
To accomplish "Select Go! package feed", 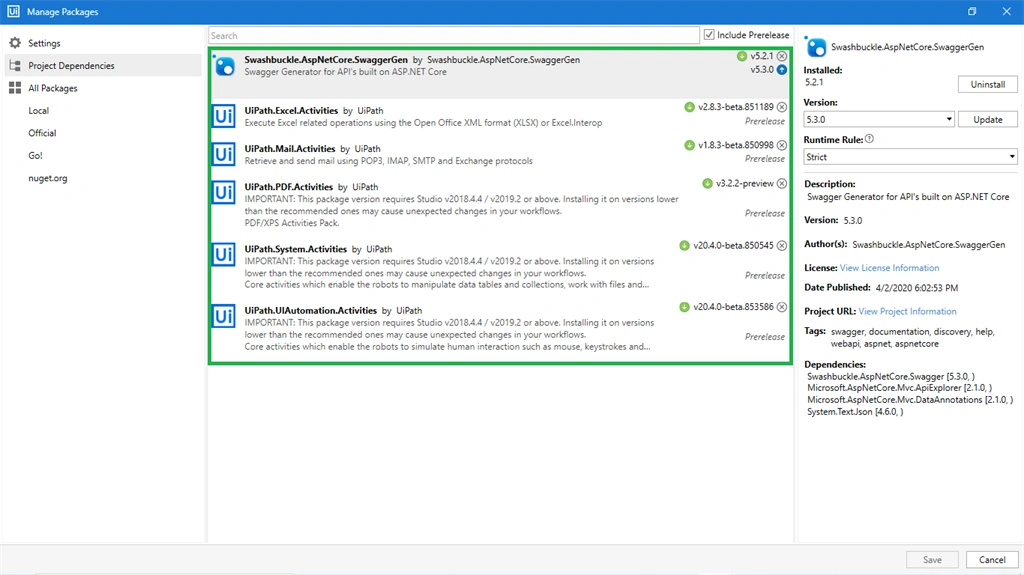I will tap(35, 156).
